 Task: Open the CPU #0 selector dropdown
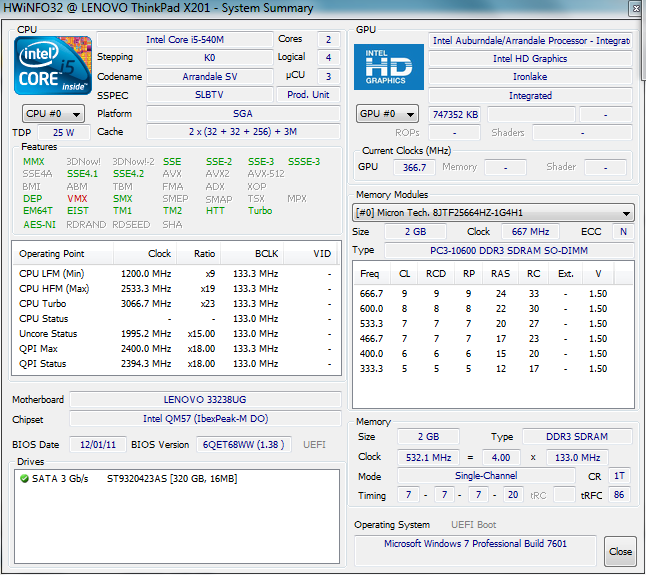pos(53,114)
